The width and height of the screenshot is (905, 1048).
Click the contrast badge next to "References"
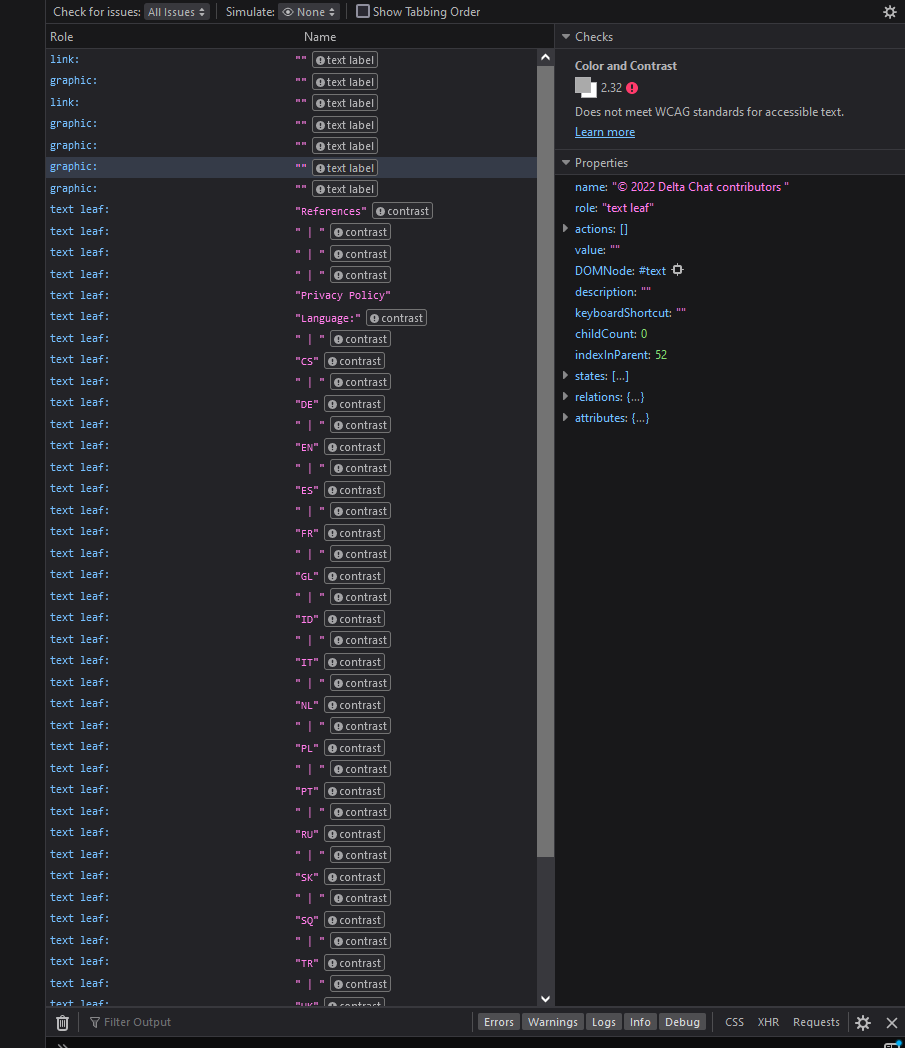402,211
